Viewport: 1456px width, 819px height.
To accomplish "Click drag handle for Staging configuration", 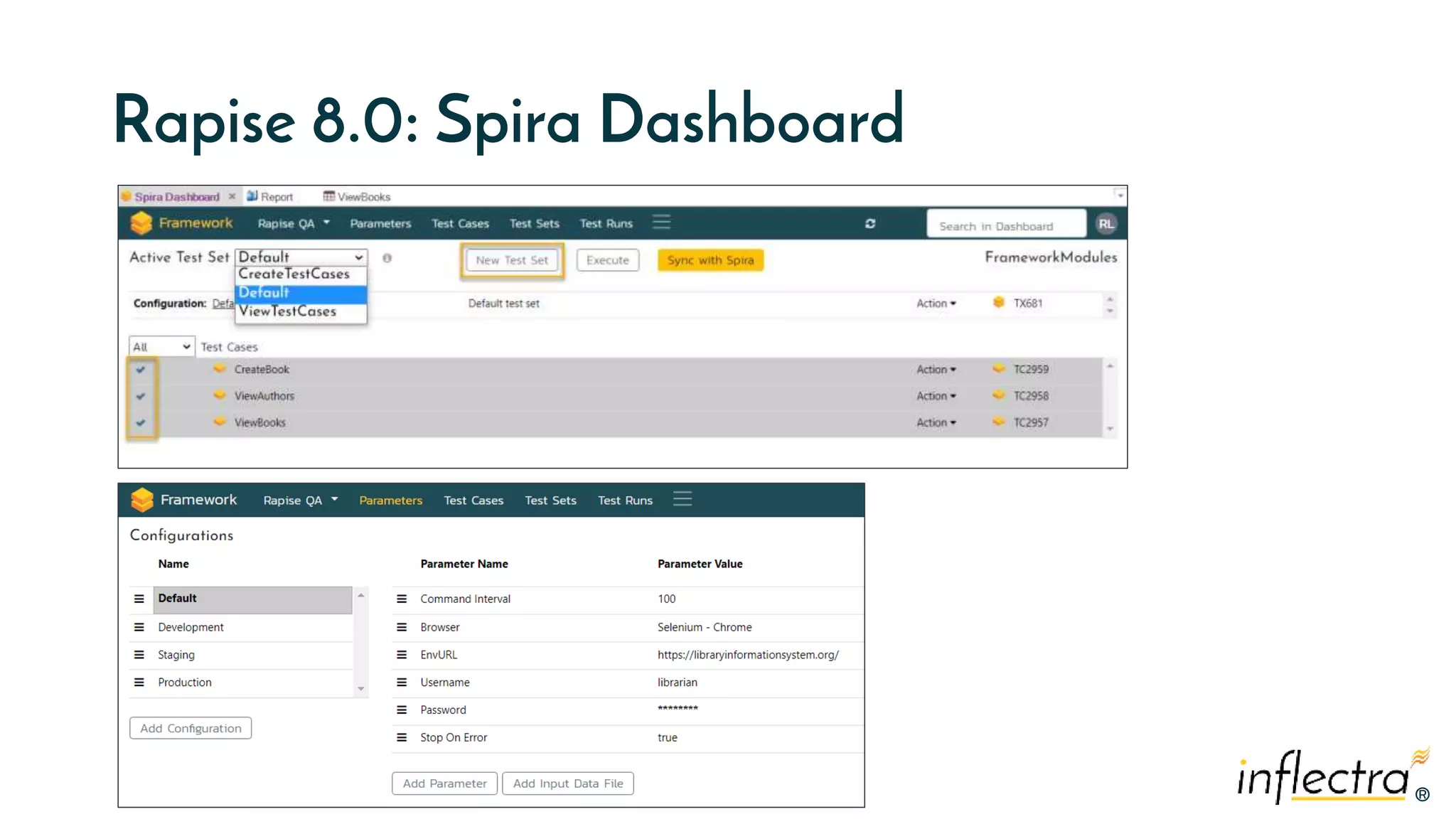I will click(x=139, y=655).
